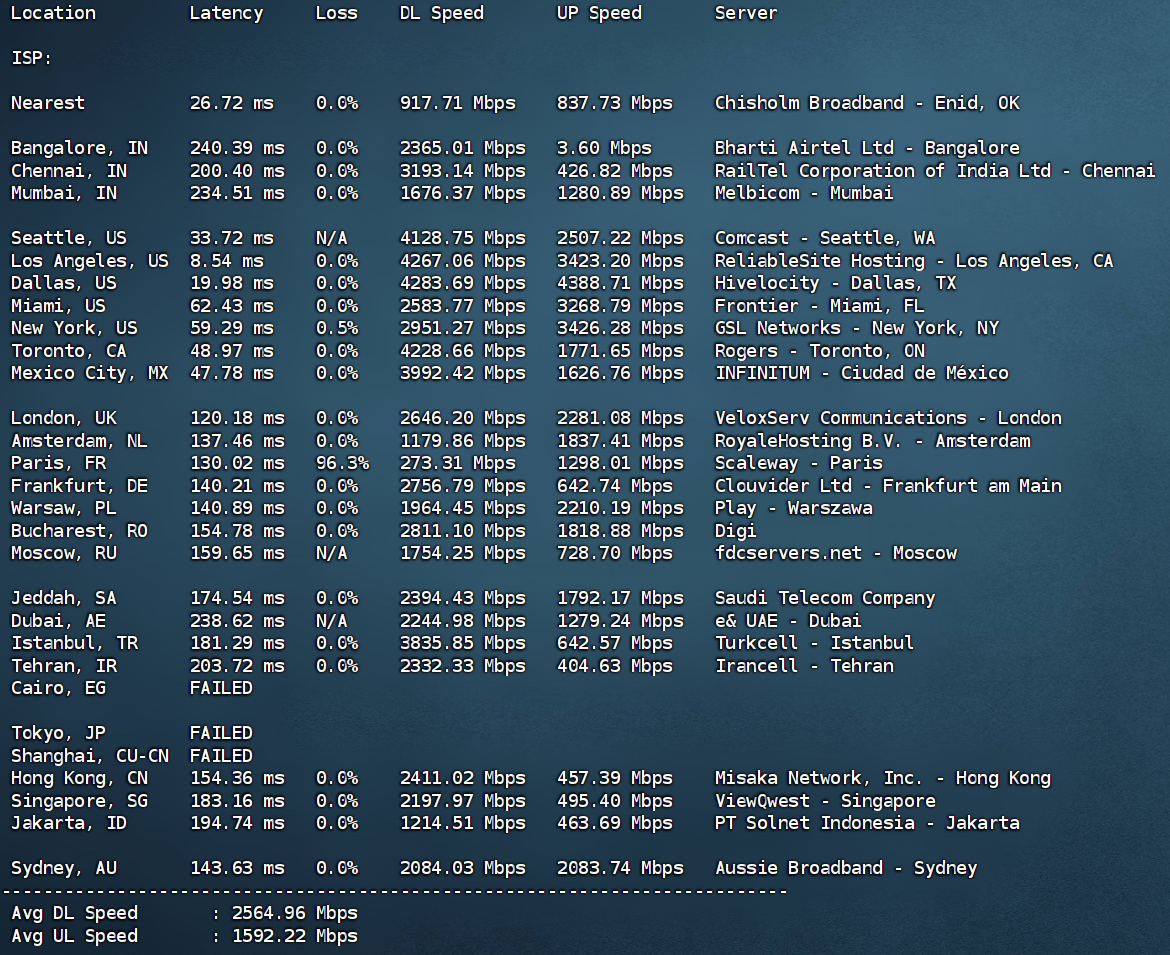Image resolution: width=1170 pixels, height=955 pixels.
Task: Select 'Turkcell - Istanbul' server
Action: [x=814, y=643]
